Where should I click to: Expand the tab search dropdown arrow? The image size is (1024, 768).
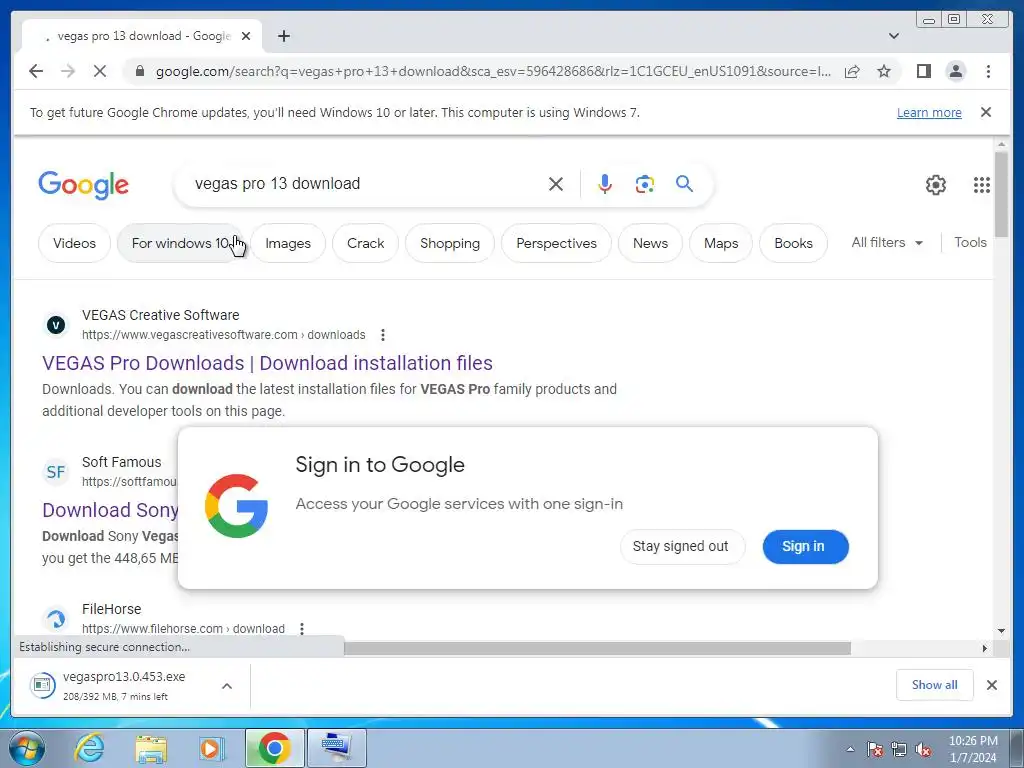894,36
